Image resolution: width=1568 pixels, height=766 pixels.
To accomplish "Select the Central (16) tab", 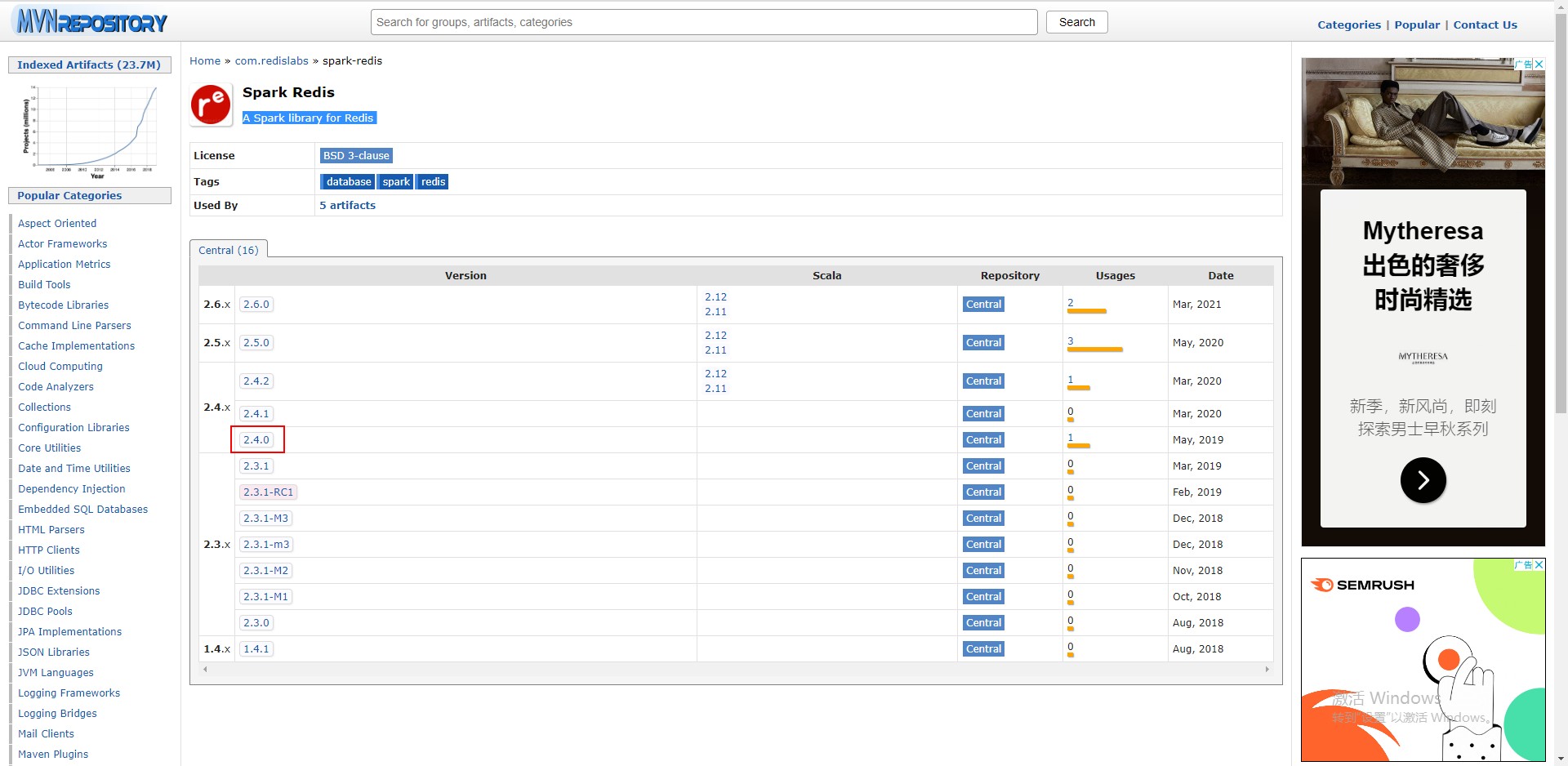I will coord(229,250).
